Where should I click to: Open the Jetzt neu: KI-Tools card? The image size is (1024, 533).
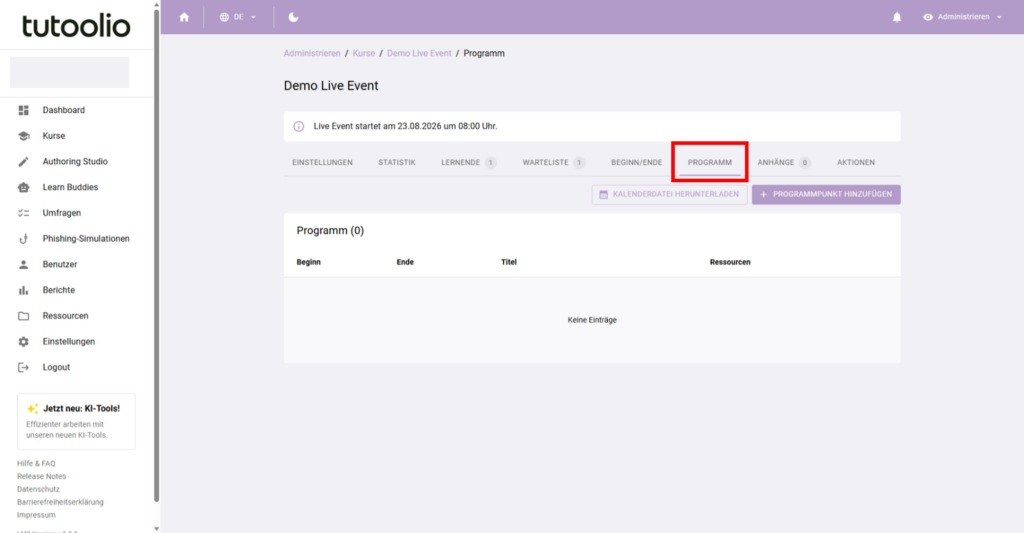pos(76,421)
